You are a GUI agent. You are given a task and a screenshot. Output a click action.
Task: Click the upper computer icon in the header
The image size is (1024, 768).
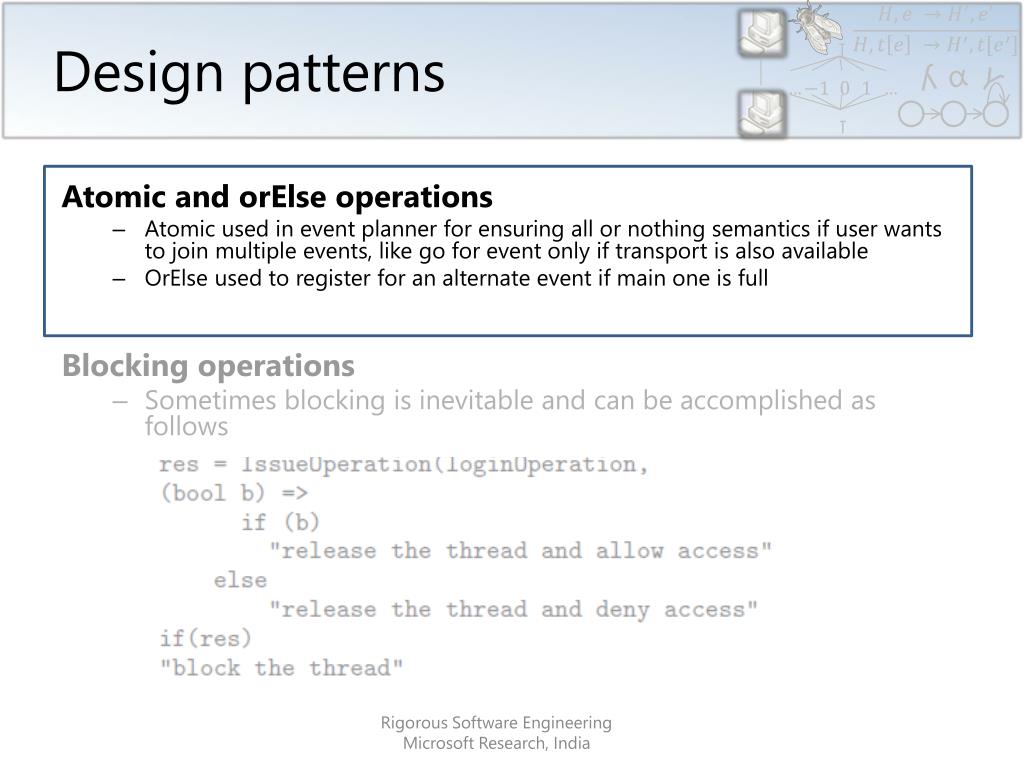[762, 32]
